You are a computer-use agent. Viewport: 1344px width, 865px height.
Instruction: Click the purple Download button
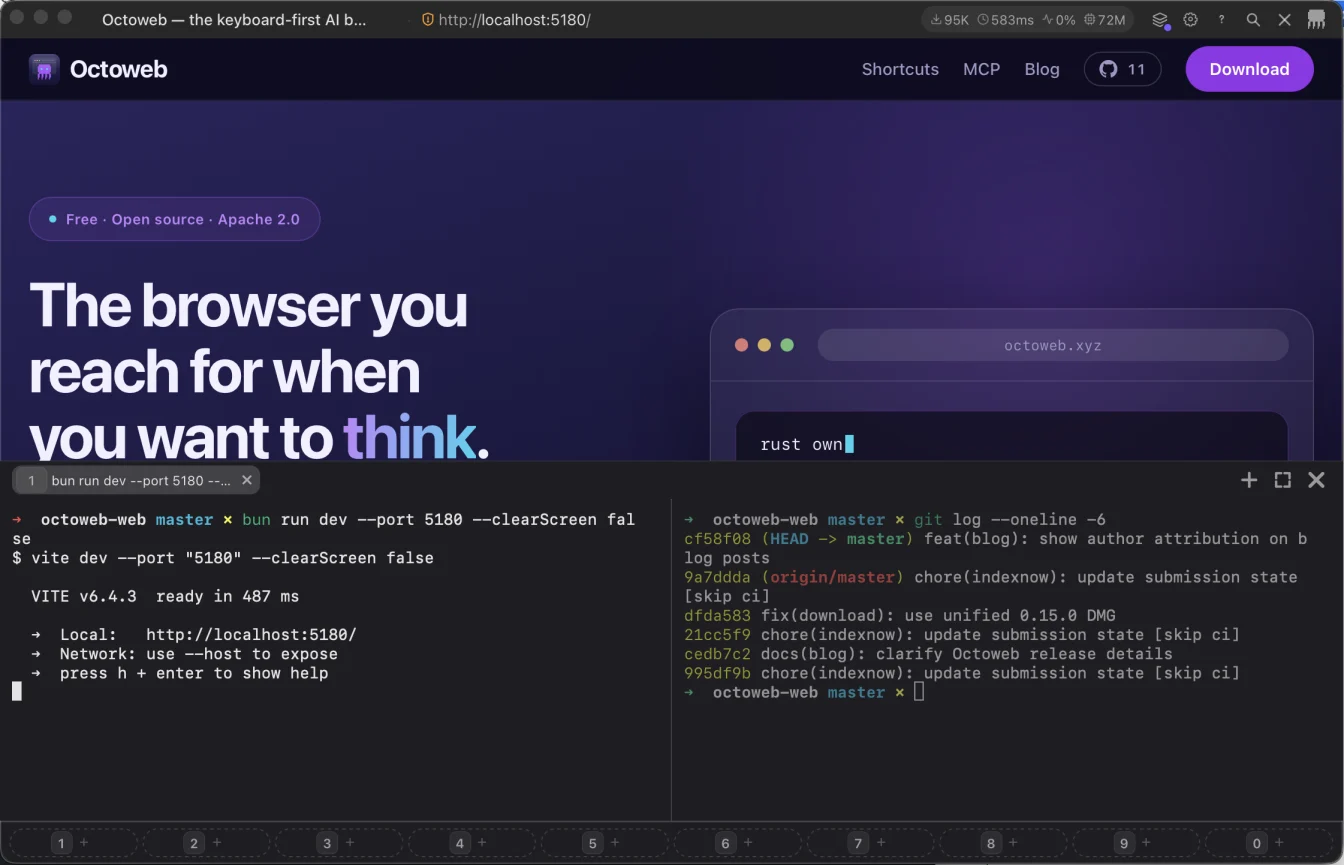coord(1249,69)
